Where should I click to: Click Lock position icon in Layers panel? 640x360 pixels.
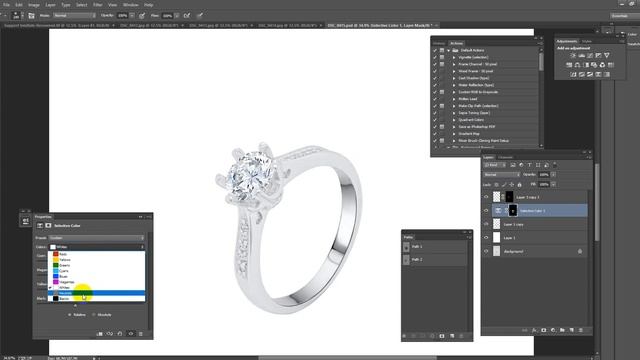(x=512, y=185)
